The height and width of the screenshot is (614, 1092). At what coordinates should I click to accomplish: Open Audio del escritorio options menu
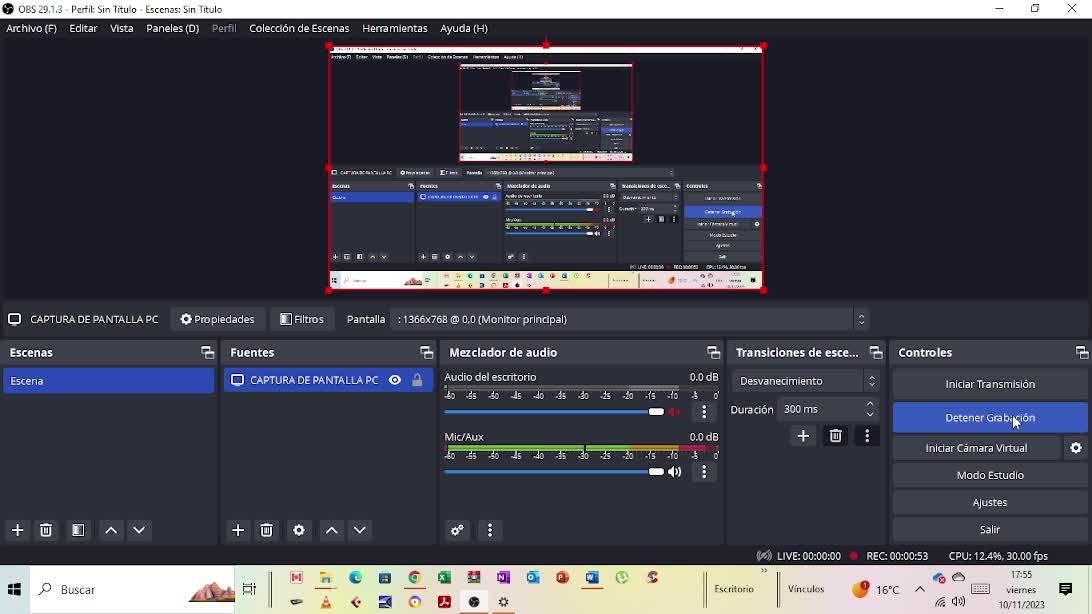click(x=705, y=412)
